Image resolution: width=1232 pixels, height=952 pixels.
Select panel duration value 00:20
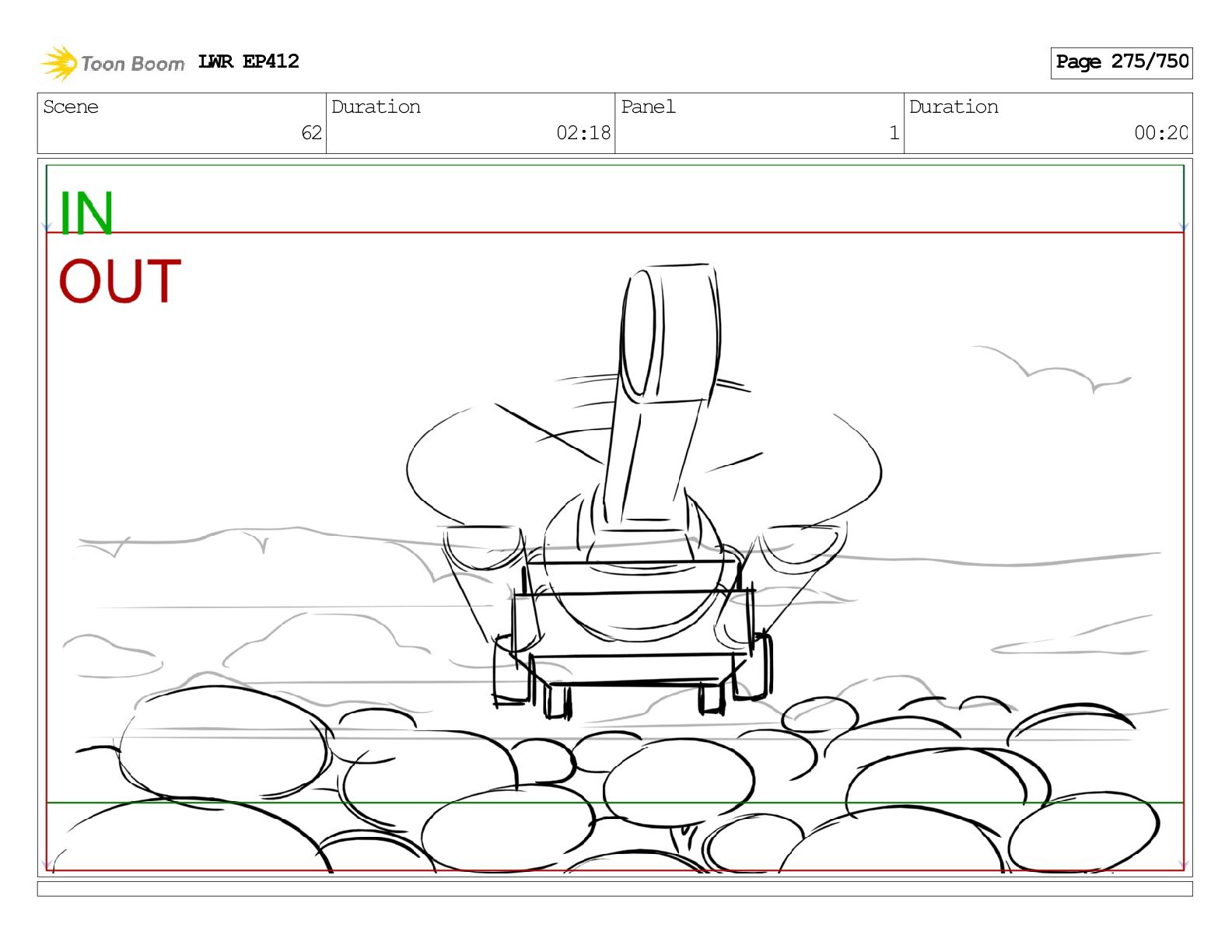click(1161, 133)
